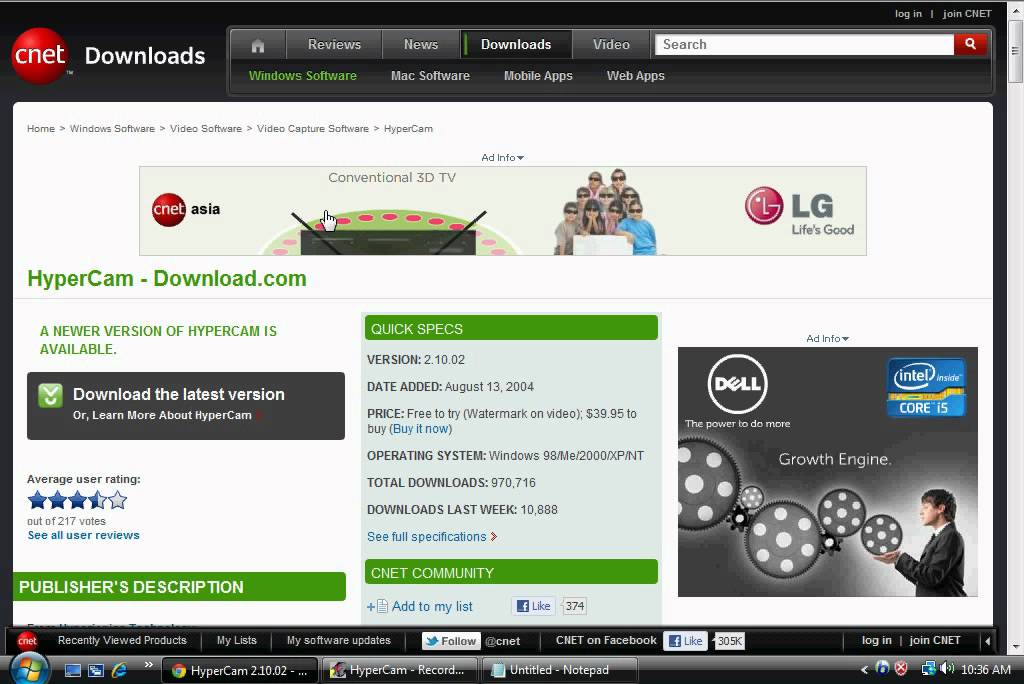Open the Video tab

611,44
